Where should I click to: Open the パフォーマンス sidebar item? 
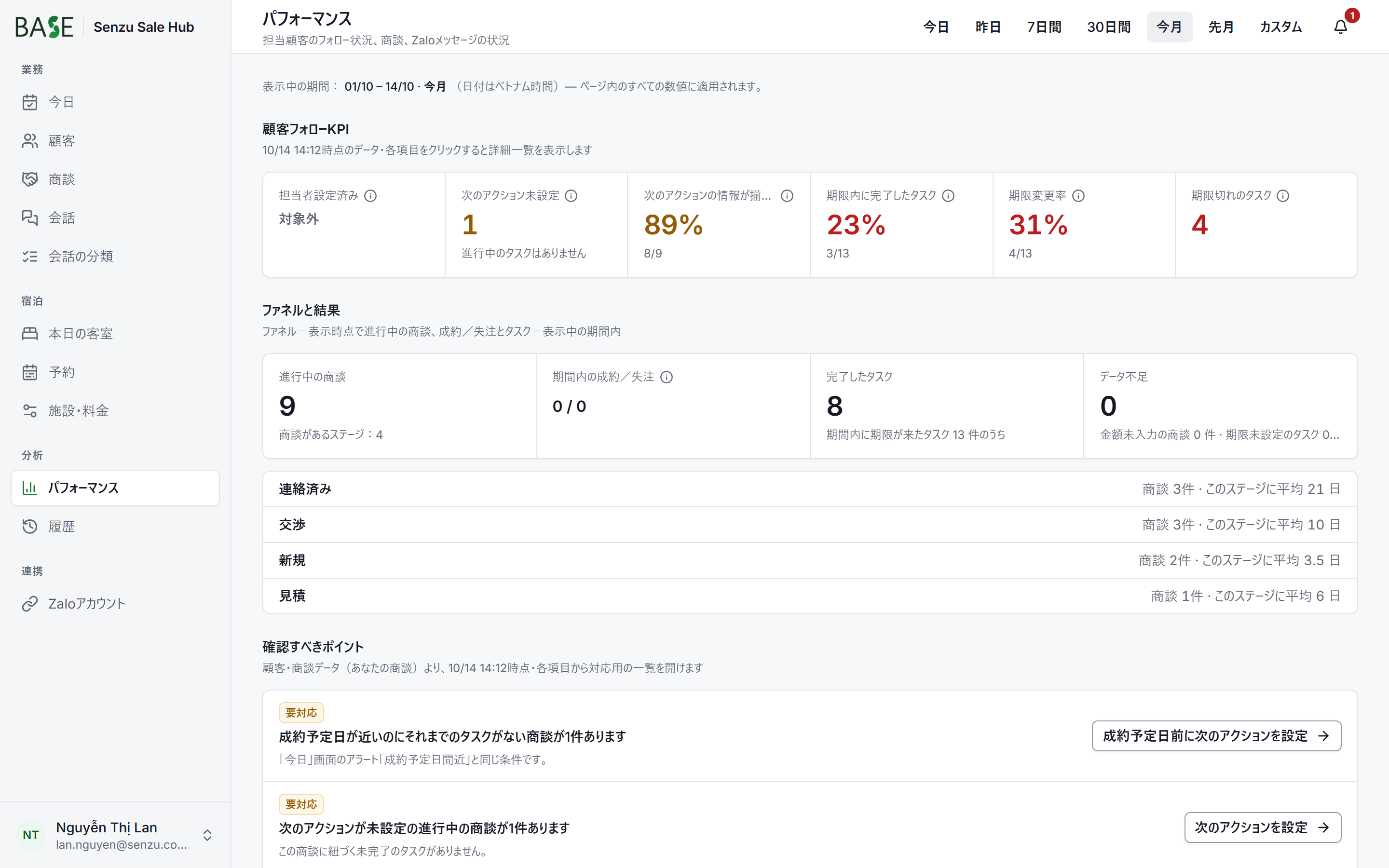point(115,488)
